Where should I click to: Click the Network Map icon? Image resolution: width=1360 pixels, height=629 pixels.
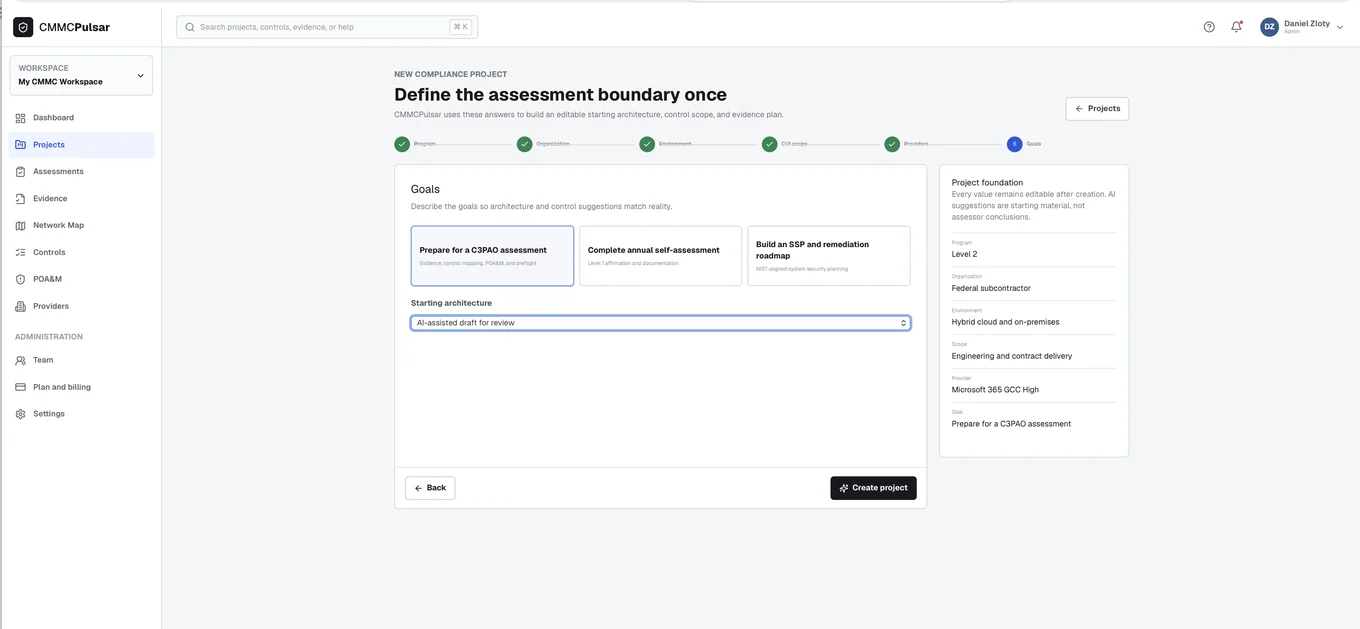point(20,226)
